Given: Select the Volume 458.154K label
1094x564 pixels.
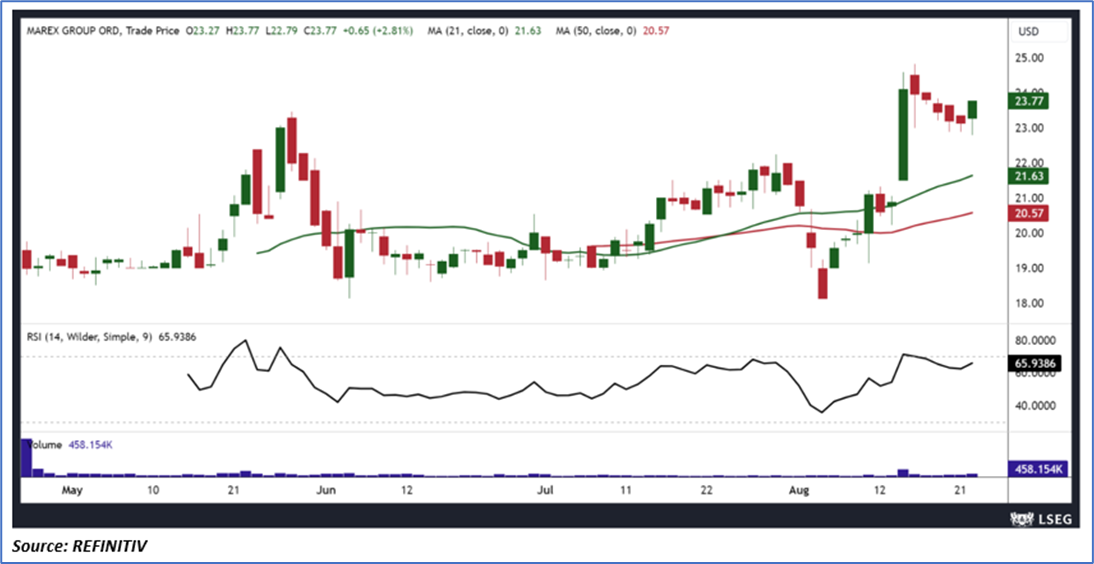Looking at the screenshot, I should pyautogui.click(x=68, y=445).
